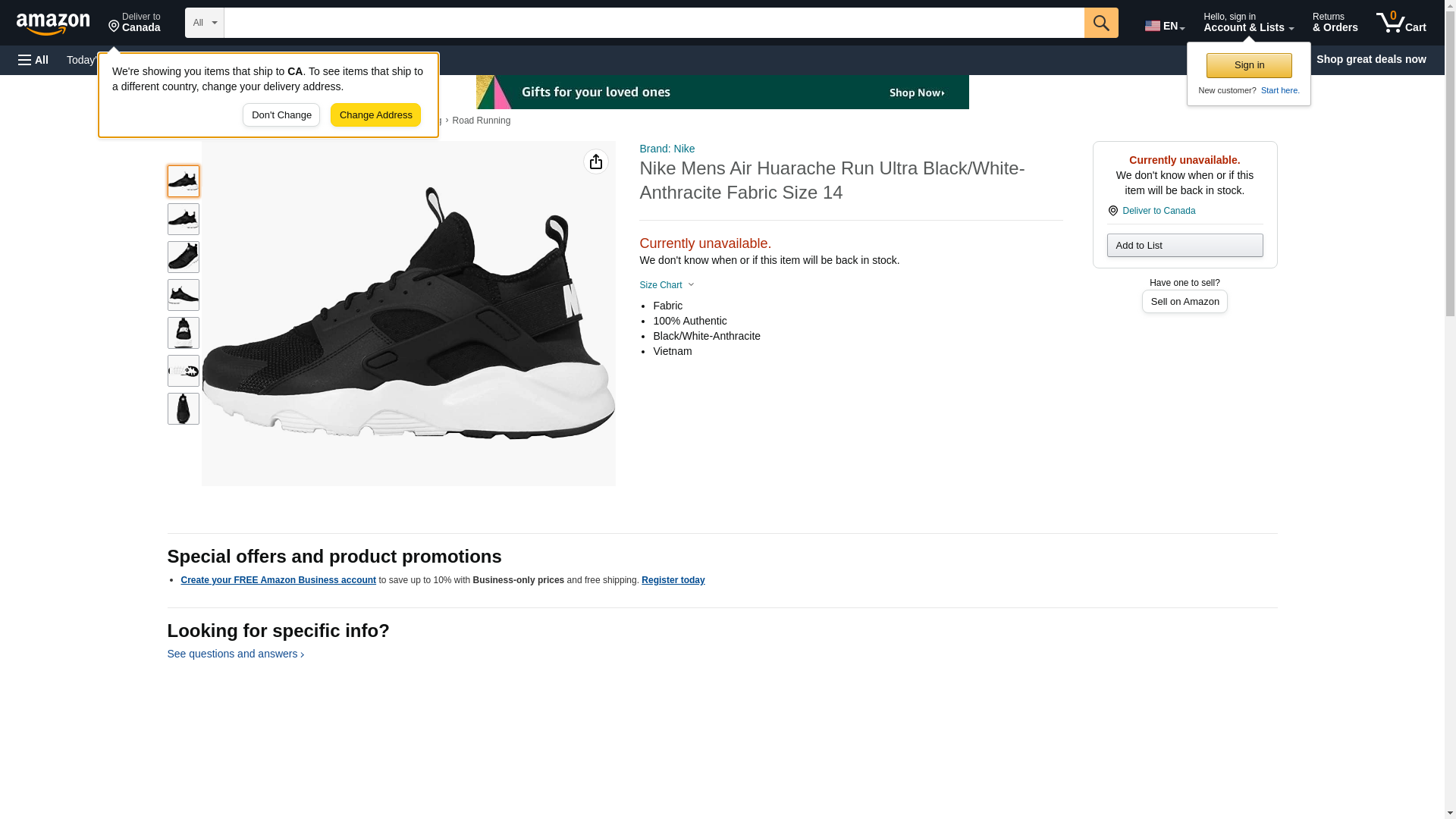Open the shopping cart
1456x819 pixels.
point(1401,23)
